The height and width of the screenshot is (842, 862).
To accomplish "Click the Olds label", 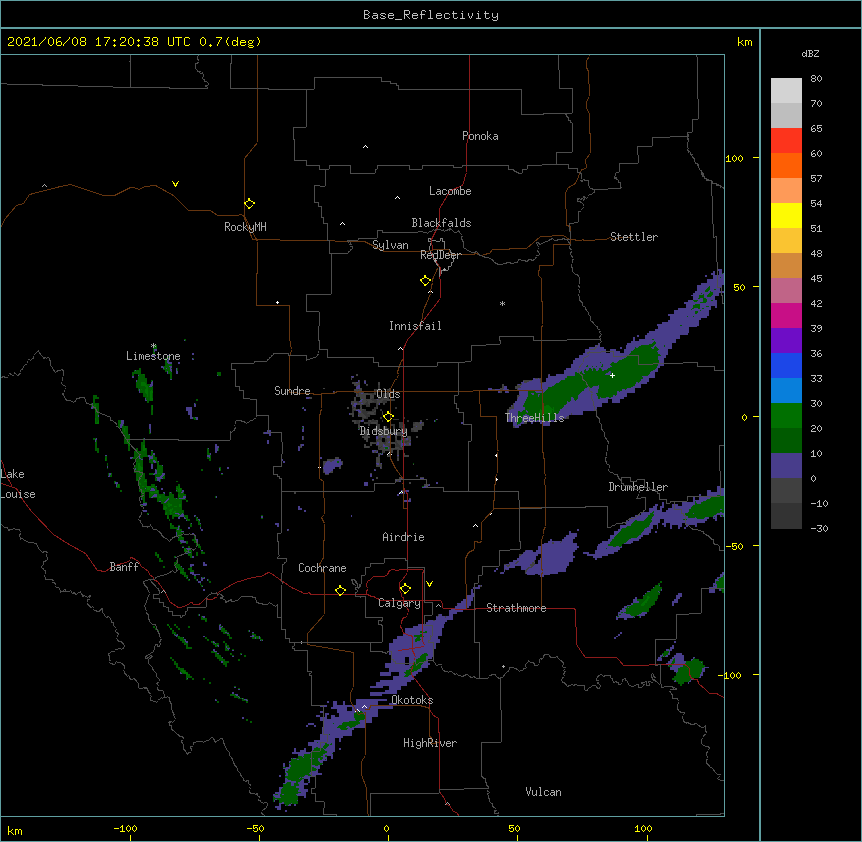I will [x=388, y=394].
